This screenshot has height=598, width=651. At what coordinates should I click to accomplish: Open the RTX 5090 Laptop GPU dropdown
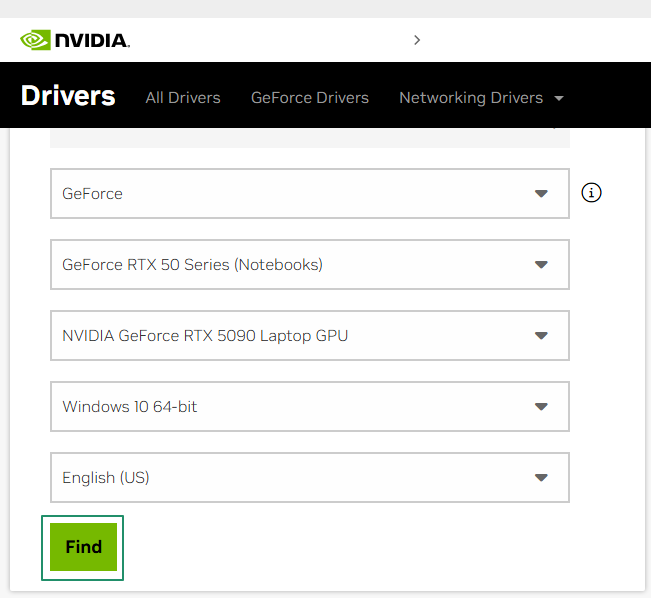[x=310, y=336]
